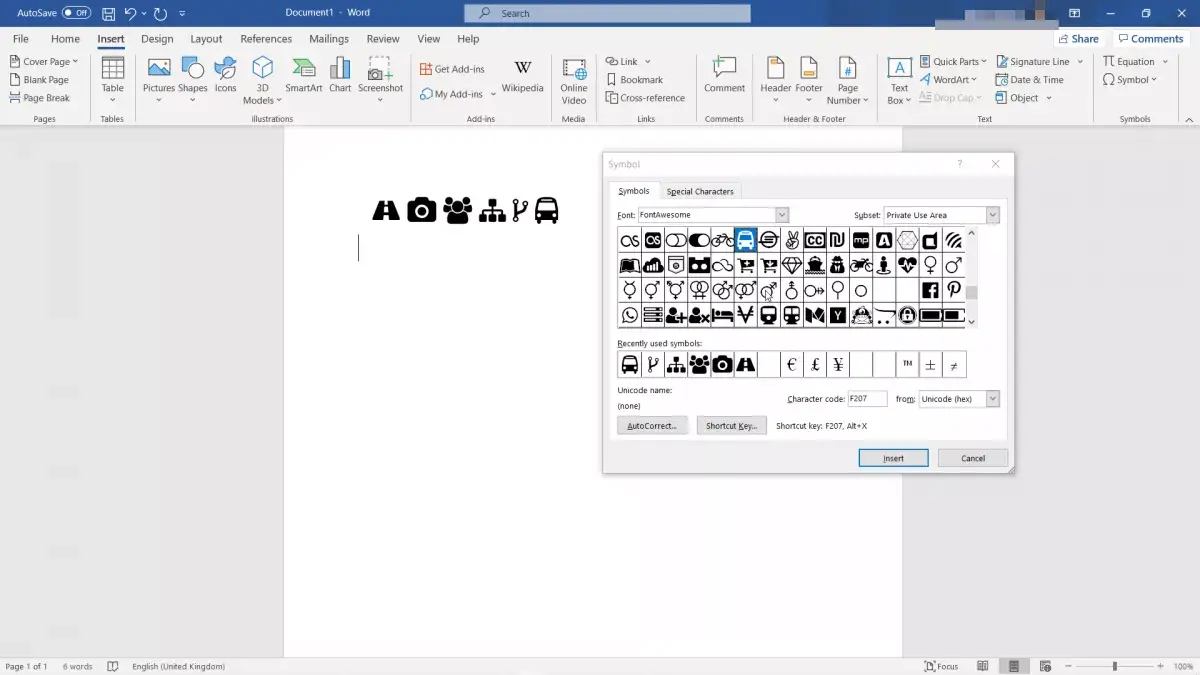
Task: Insert a Cross-reference
Action: pyautogui.click(x=645, y=98)
